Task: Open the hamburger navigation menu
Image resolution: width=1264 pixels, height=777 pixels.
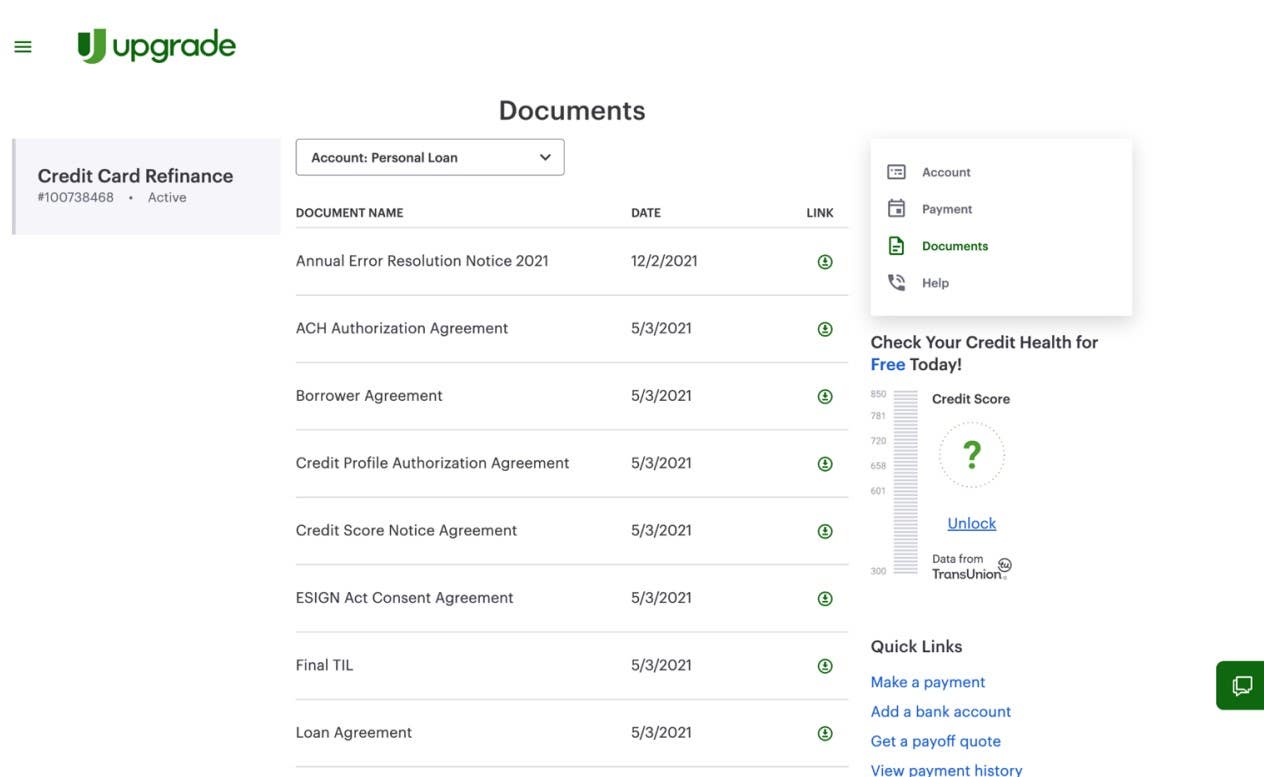Action: [23, 47]
